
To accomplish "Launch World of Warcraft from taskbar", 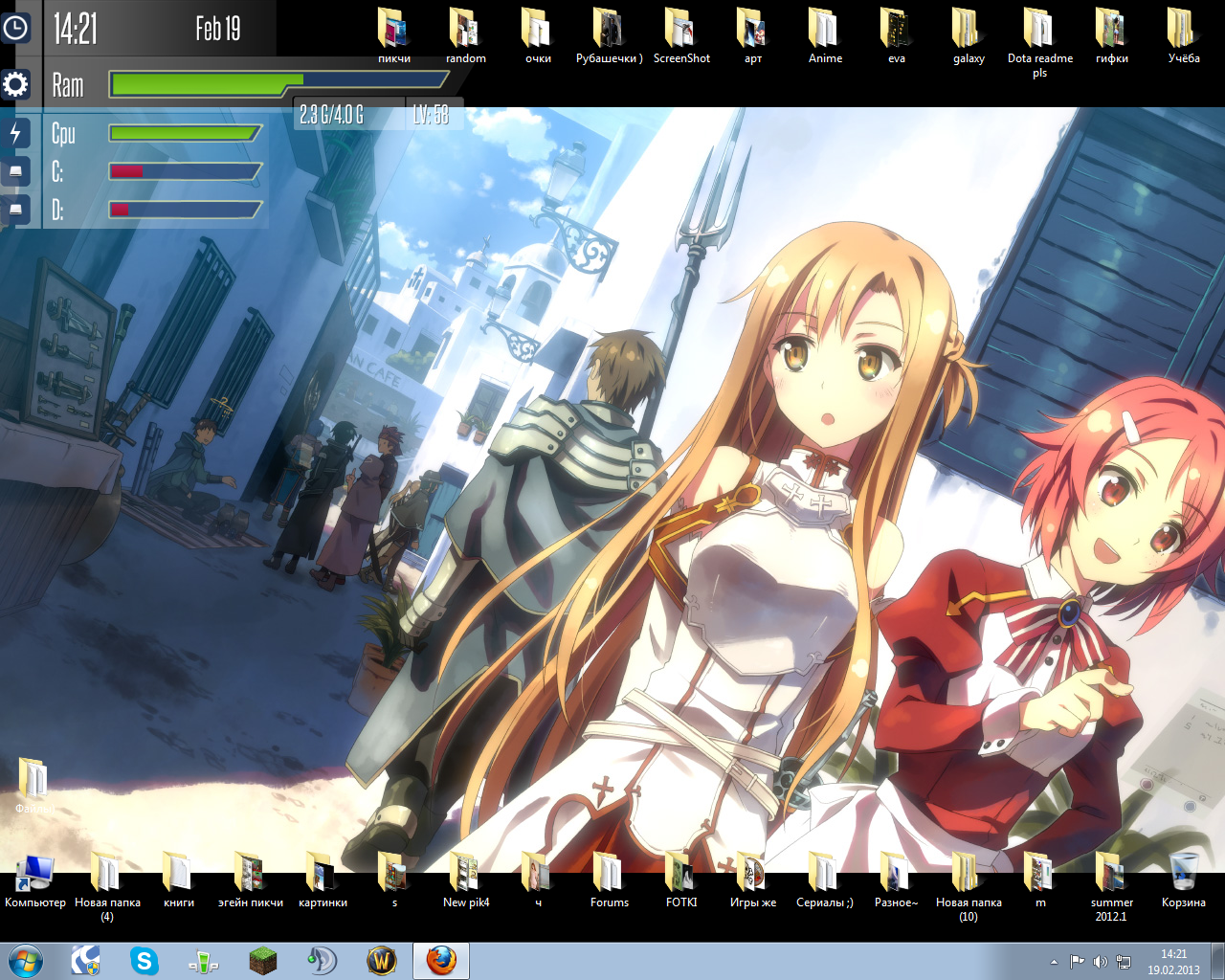I will pyautogui.click(x=382, y=960).
